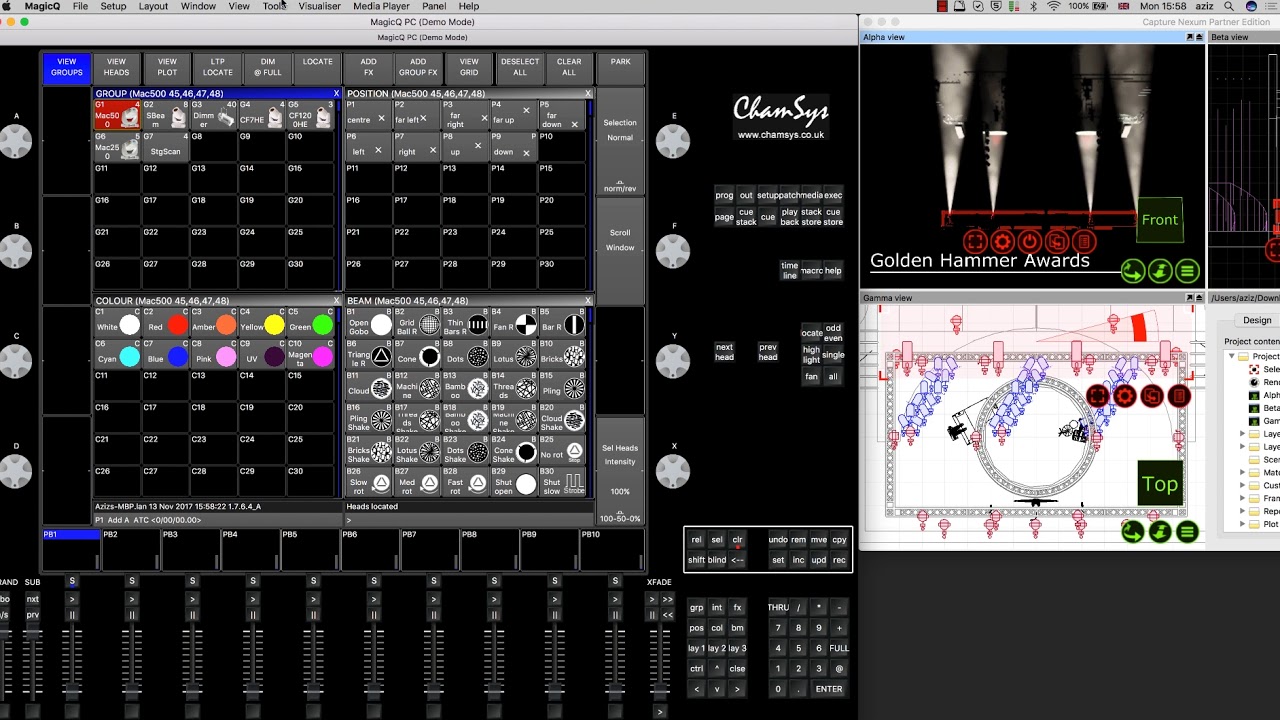Image resolution: width=1280 pixels, height=720 pixels.
Task: Click the red gear icon in Gamma view
Action: (1125, 396)
